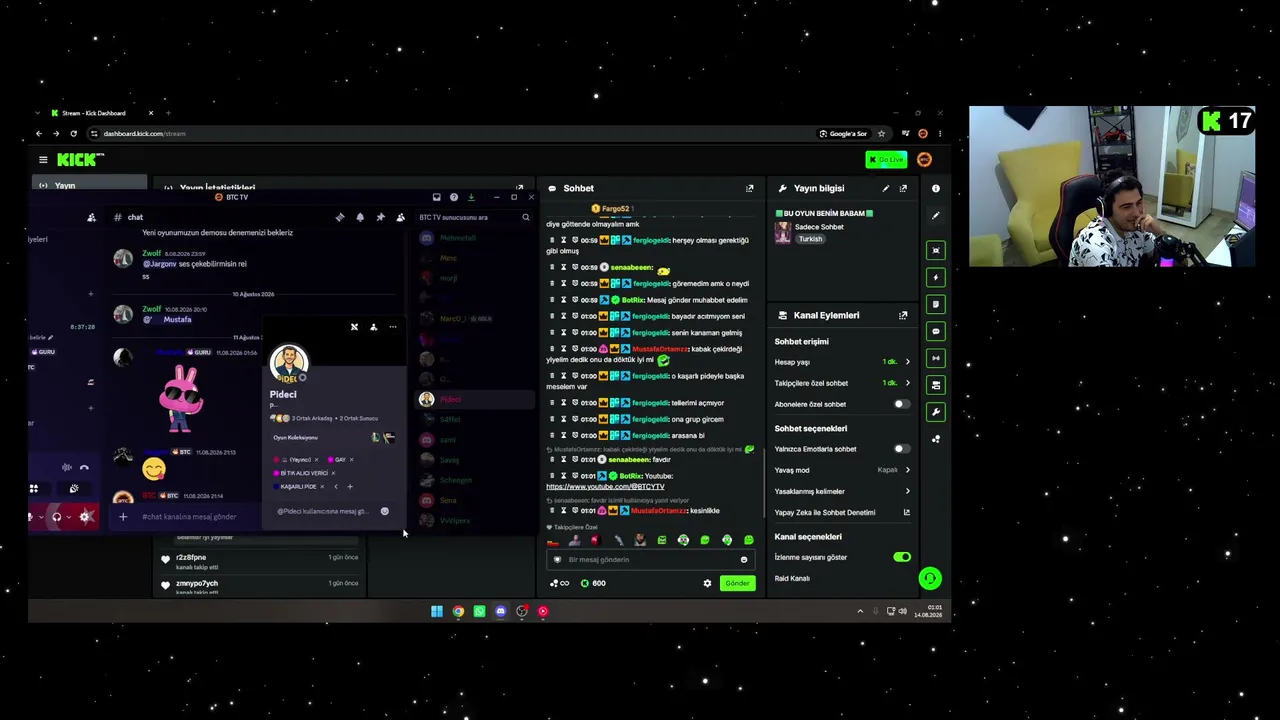
Task: Open the Windows Start menu
Action: [437, 611]
